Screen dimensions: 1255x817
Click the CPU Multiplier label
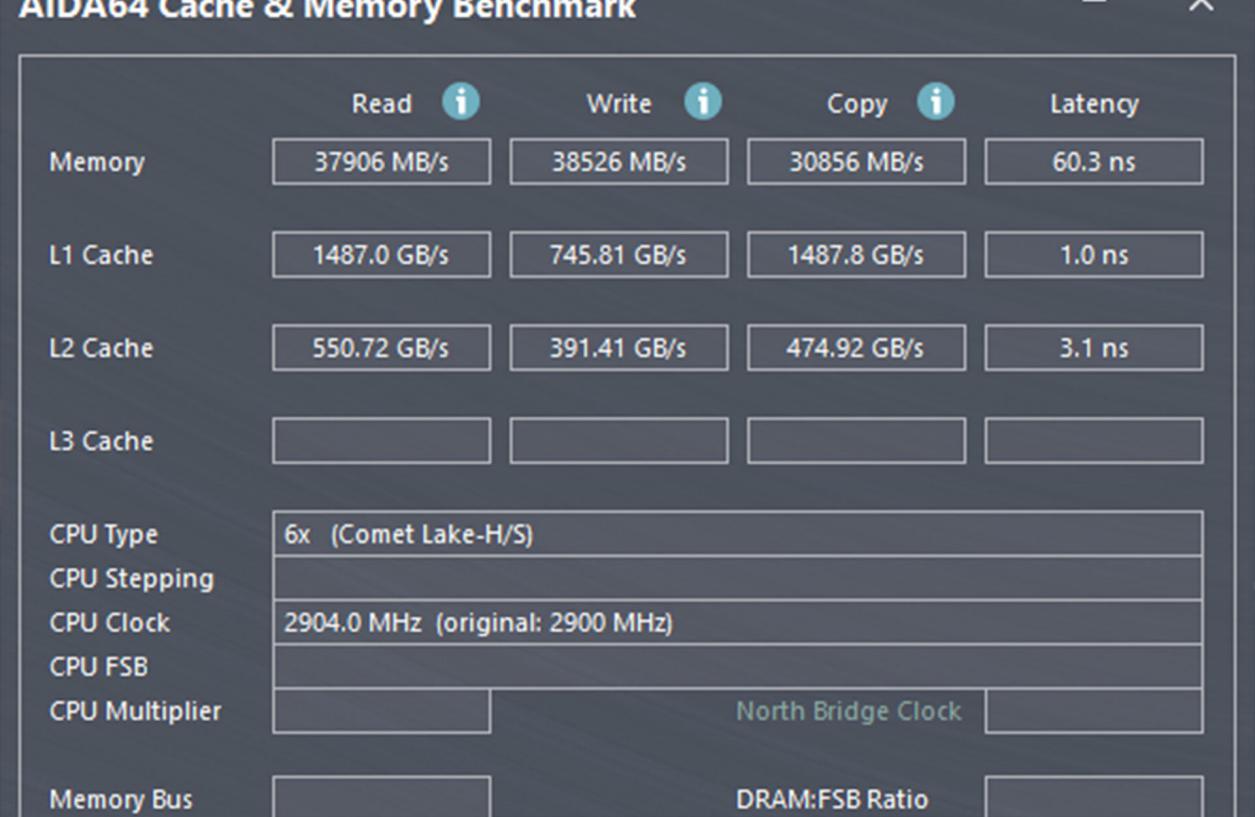pyautogui.click(x=135, y=711)
